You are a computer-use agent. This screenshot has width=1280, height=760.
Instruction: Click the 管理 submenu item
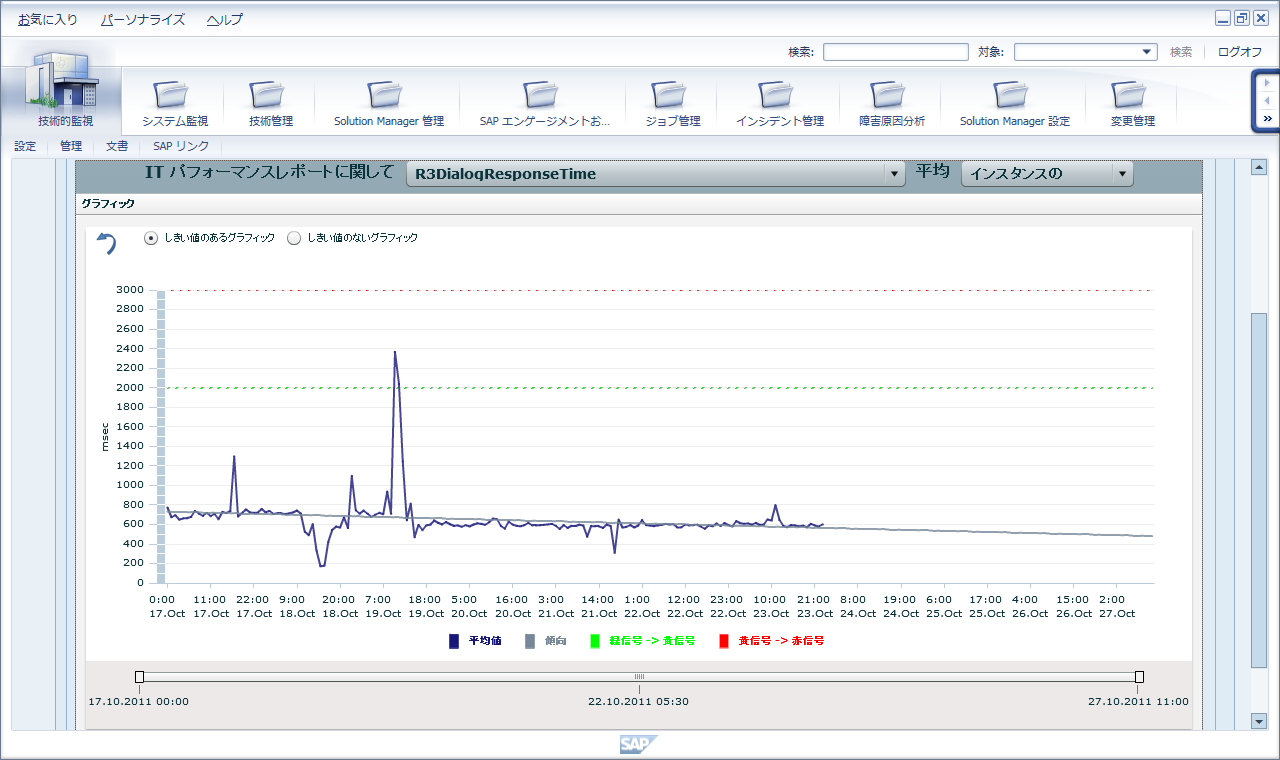click(71, 146)
